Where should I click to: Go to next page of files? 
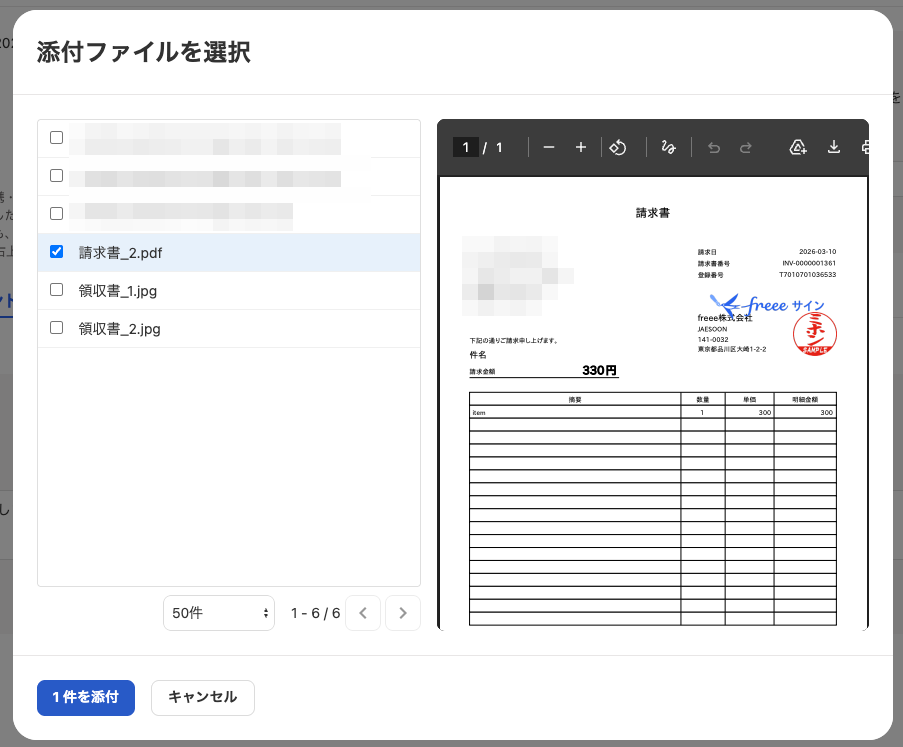403,613
